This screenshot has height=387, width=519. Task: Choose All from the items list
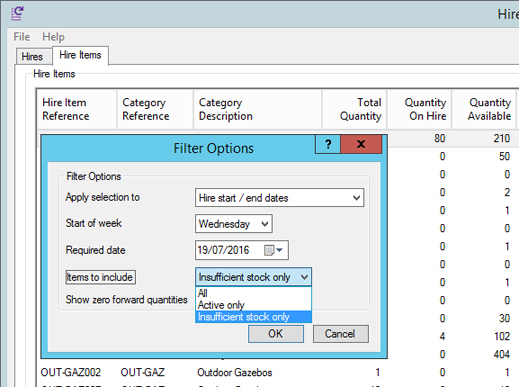pos(253,293)
